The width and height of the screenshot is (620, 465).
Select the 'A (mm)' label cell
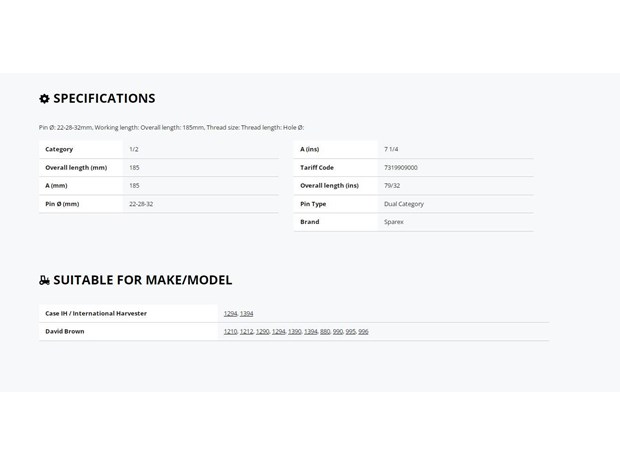(x=81, y=186)
